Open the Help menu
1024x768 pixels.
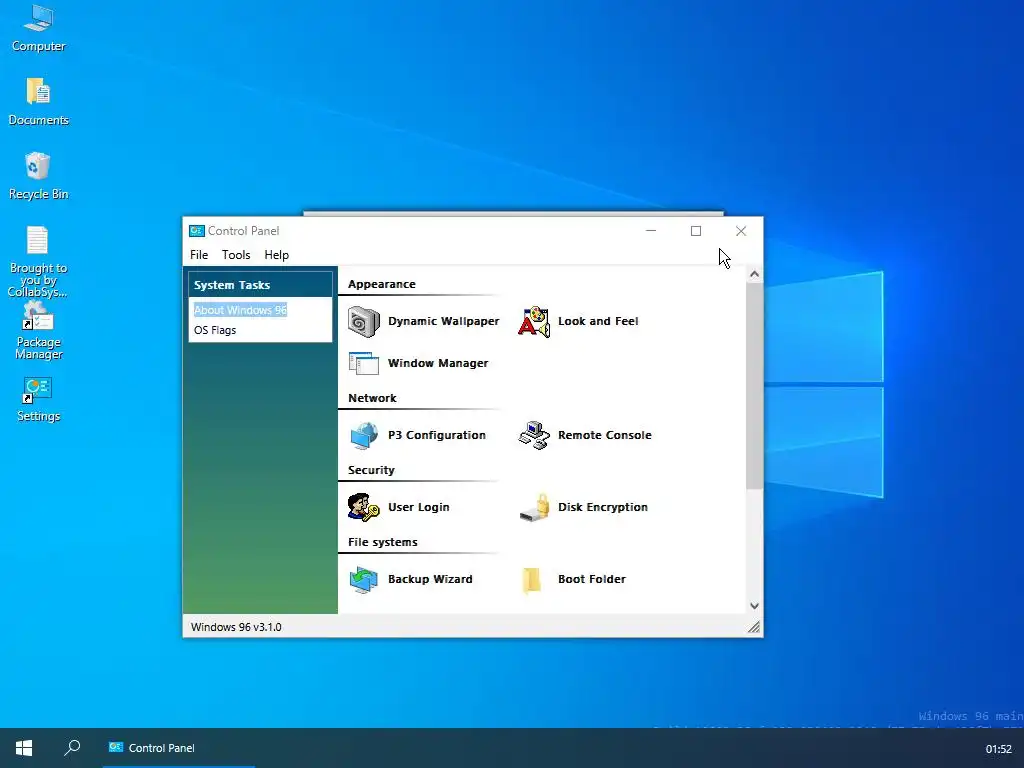click(276, 255)
